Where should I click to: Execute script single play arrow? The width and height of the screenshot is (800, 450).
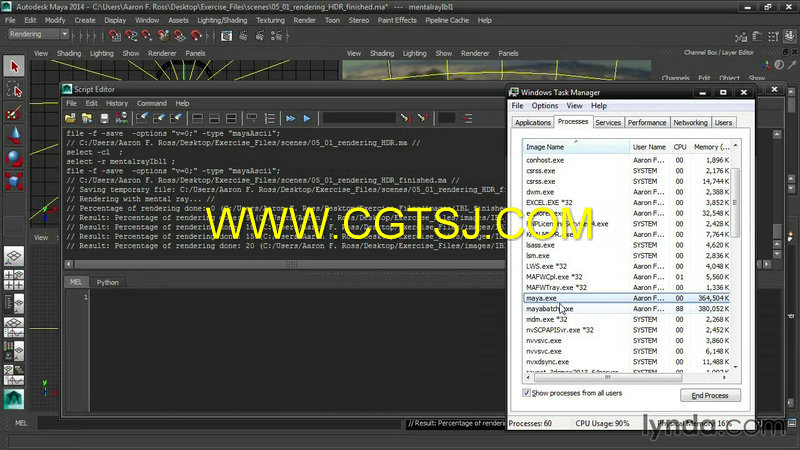click(x=307, y=118)
